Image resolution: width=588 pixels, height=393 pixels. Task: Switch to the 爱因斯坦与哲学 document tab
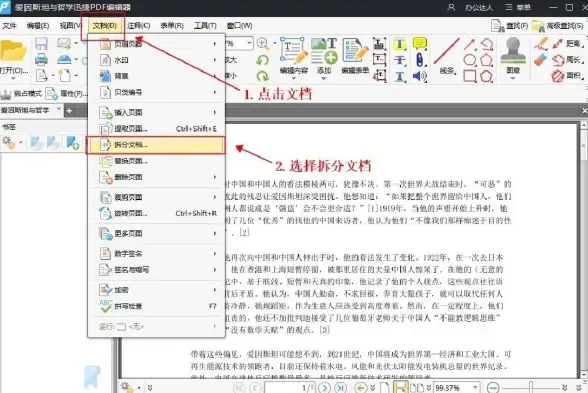31,110
